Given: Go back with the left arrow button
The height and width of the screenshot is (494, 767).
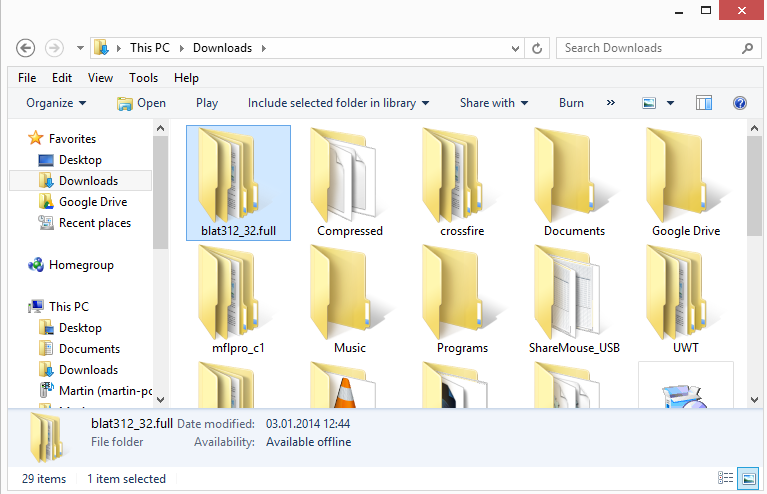Looking at the screenshot, I should click(x=25, y=48).
